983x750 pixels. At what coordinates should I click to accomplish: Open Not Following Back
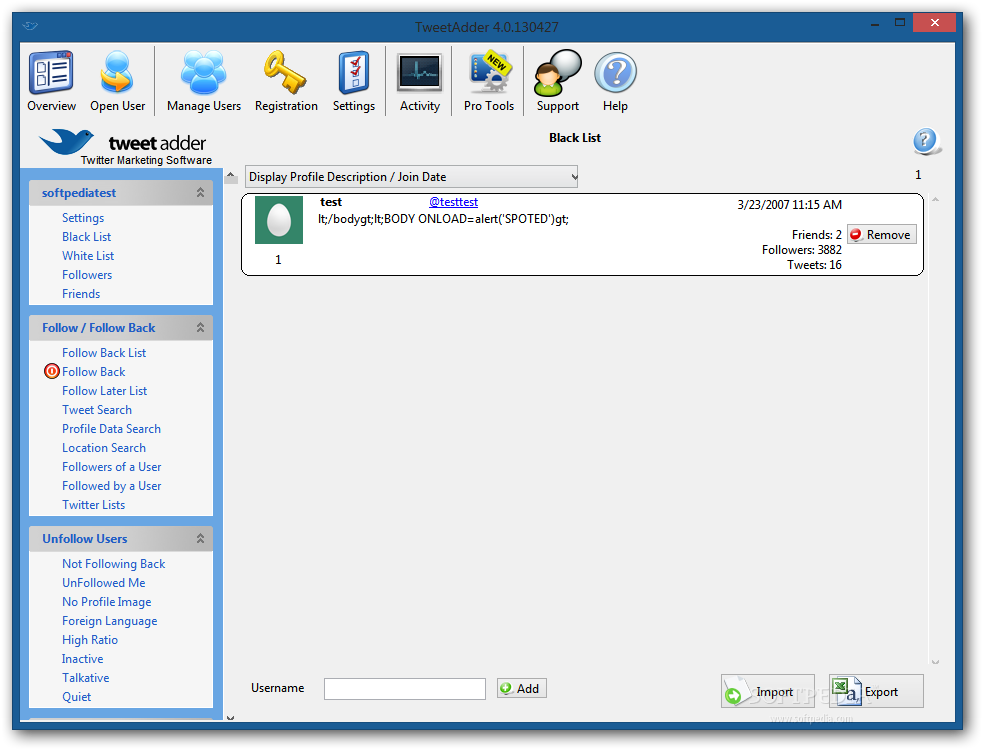click(x=113, y=564)
